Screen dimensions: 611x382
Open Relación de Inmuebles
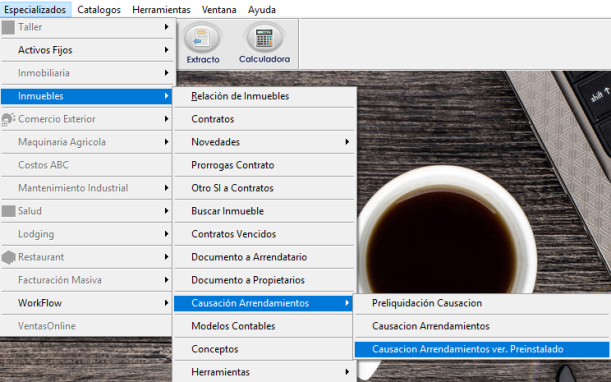pyautogui.click(x=264, y=96)
